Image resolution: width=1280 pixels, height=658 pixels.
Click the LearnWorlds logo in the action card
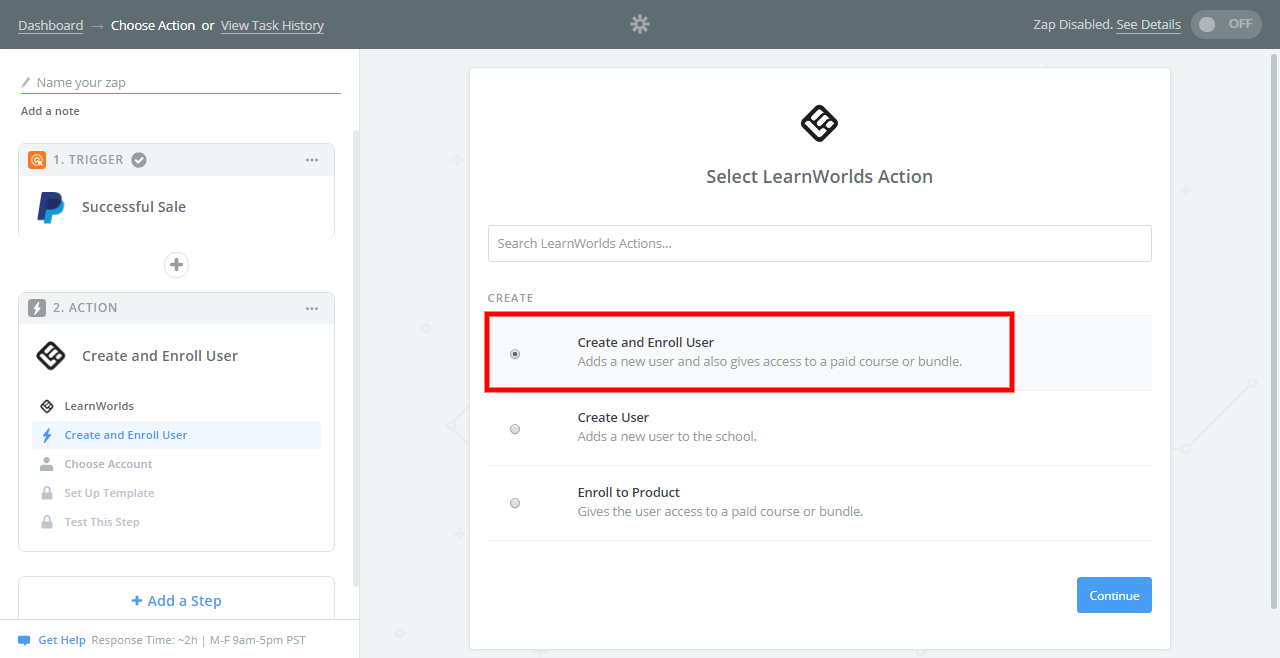[51, 355]
